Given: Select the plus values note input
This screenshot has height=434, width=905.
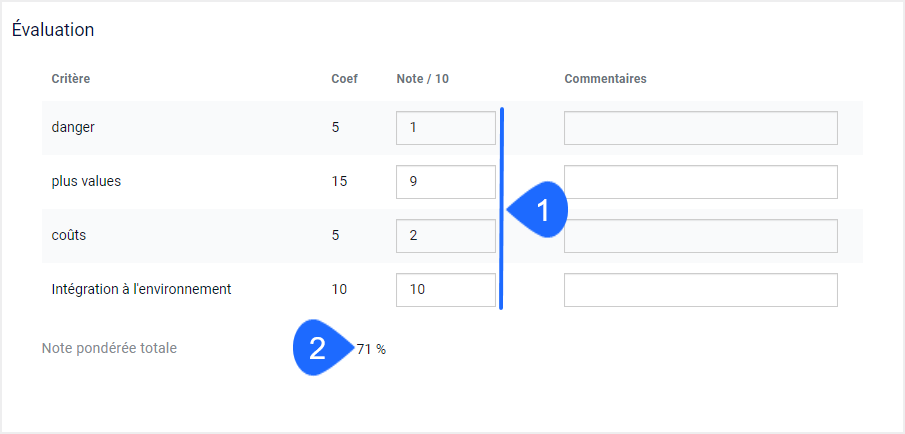Looking at the screenshot, I should tap(446, 182).
